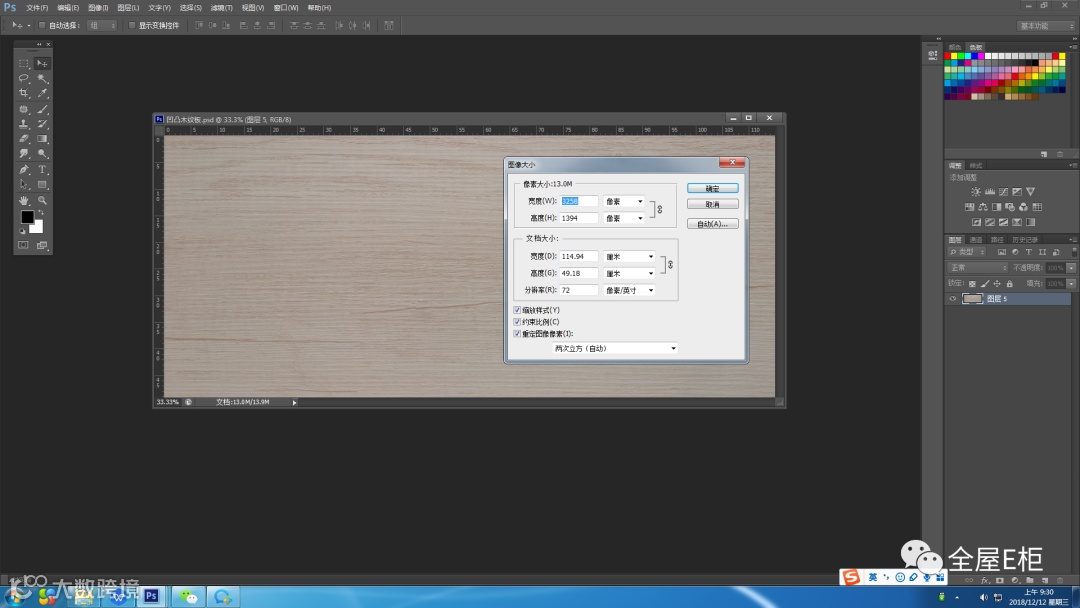Open the resolution unit dropdown 像素/英寸
This screenshot has width=1080, height=608.
pos(629,290)
